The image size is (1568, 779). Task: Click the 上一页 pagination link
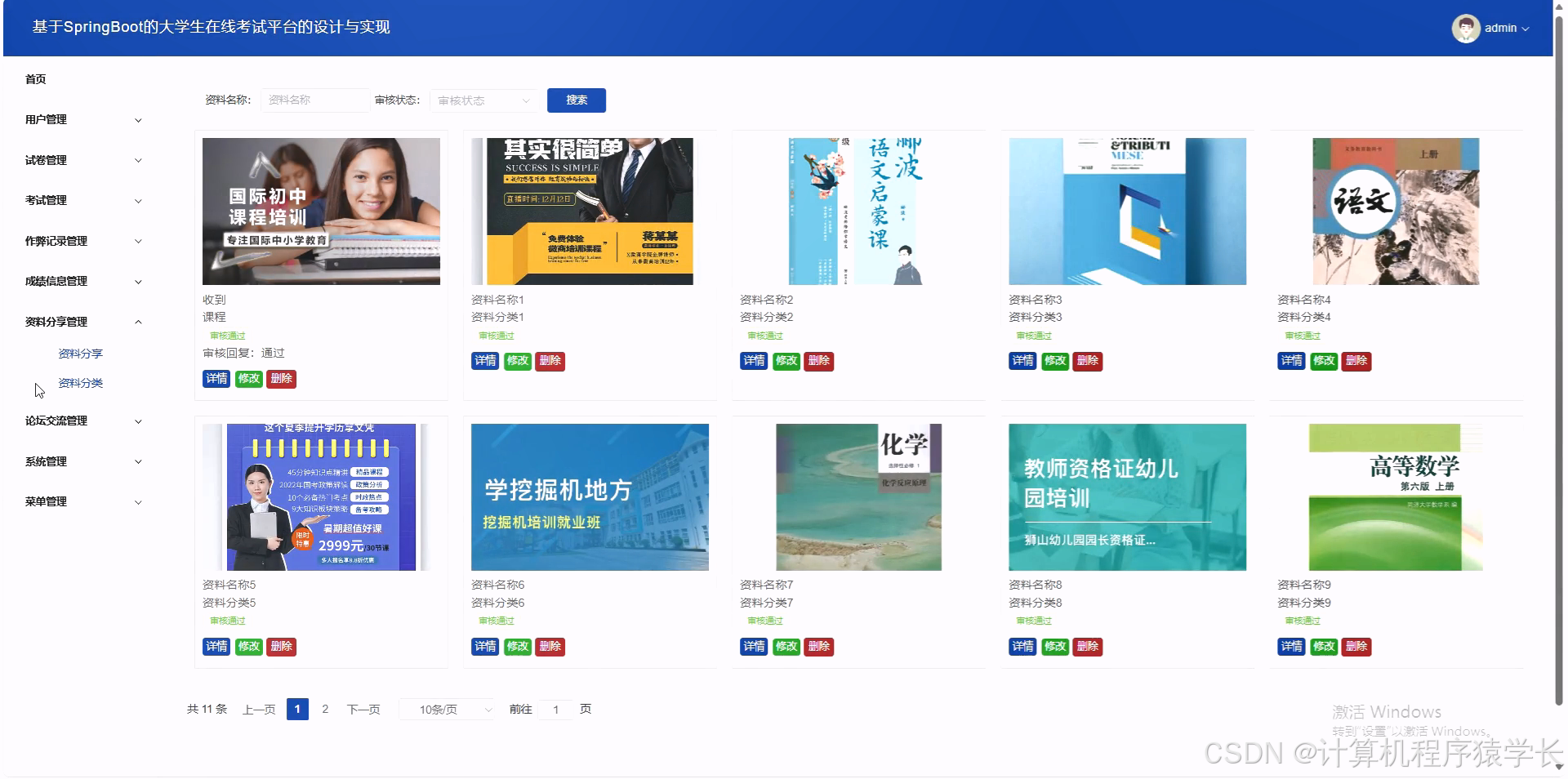click(259, 710)
